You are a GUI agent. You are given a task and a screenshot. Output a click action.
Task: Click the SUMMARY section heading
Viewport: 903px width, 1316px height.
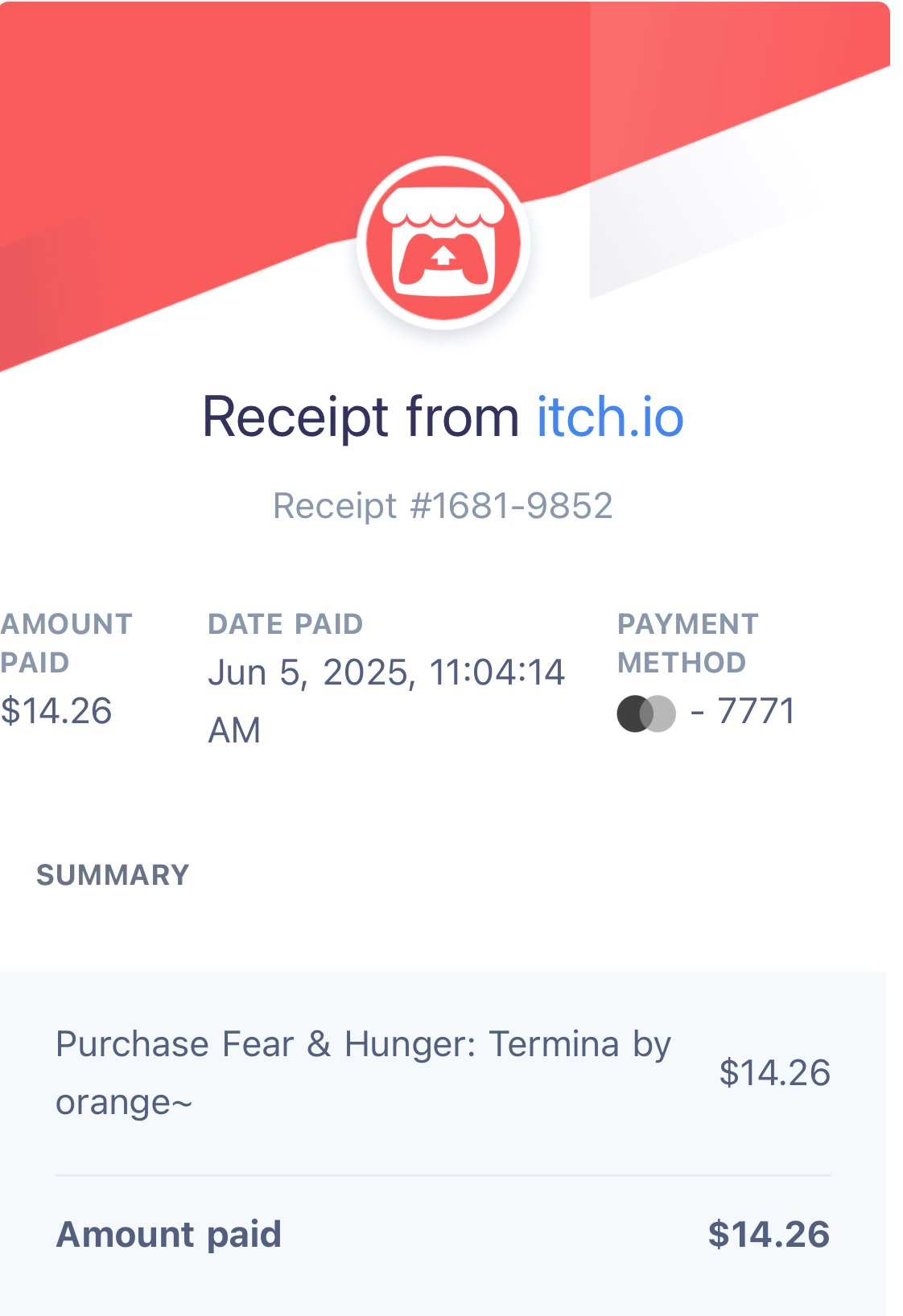(x=113, y=875)
